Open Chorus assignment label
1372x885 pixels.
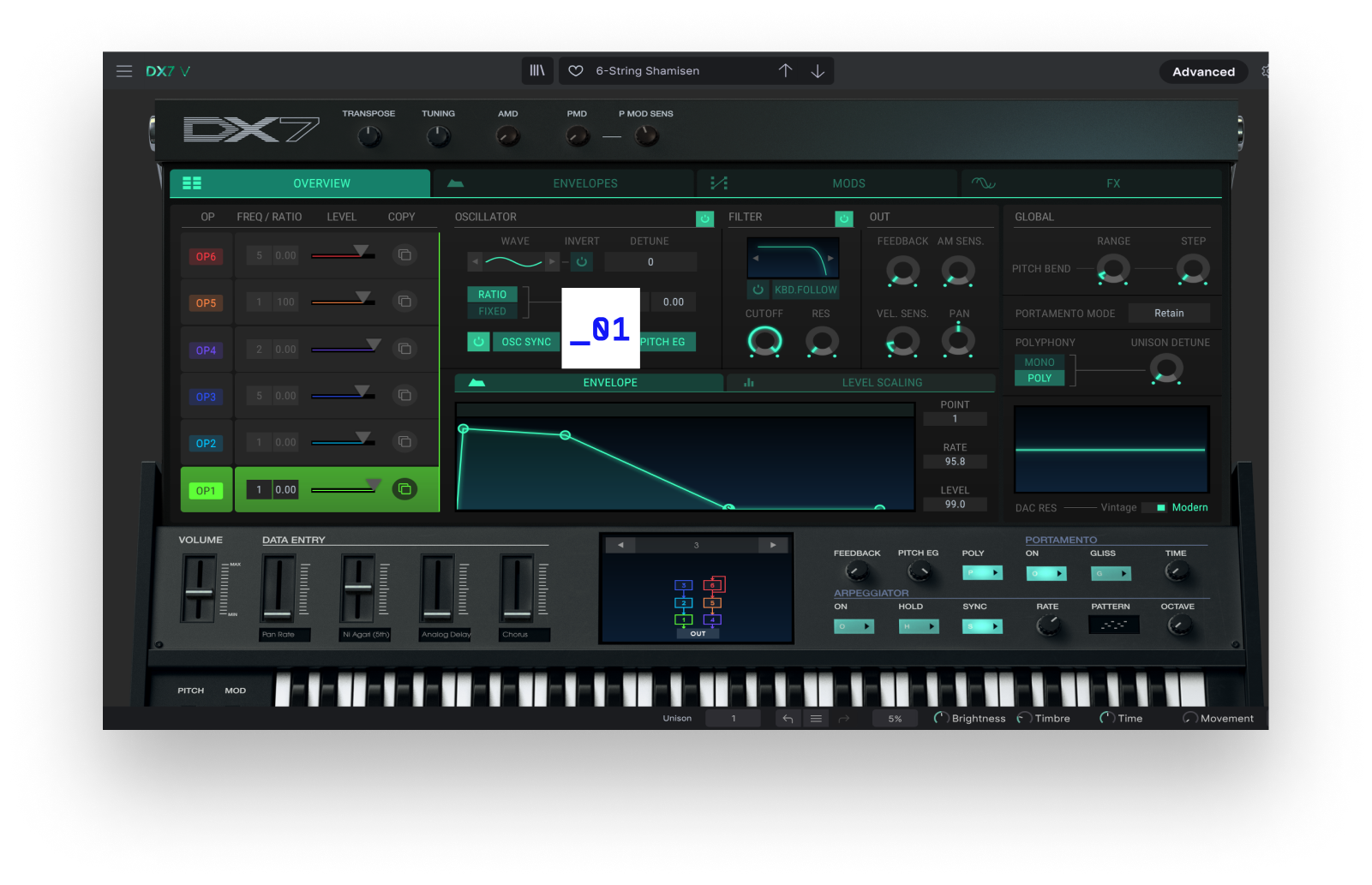(524, 635)
